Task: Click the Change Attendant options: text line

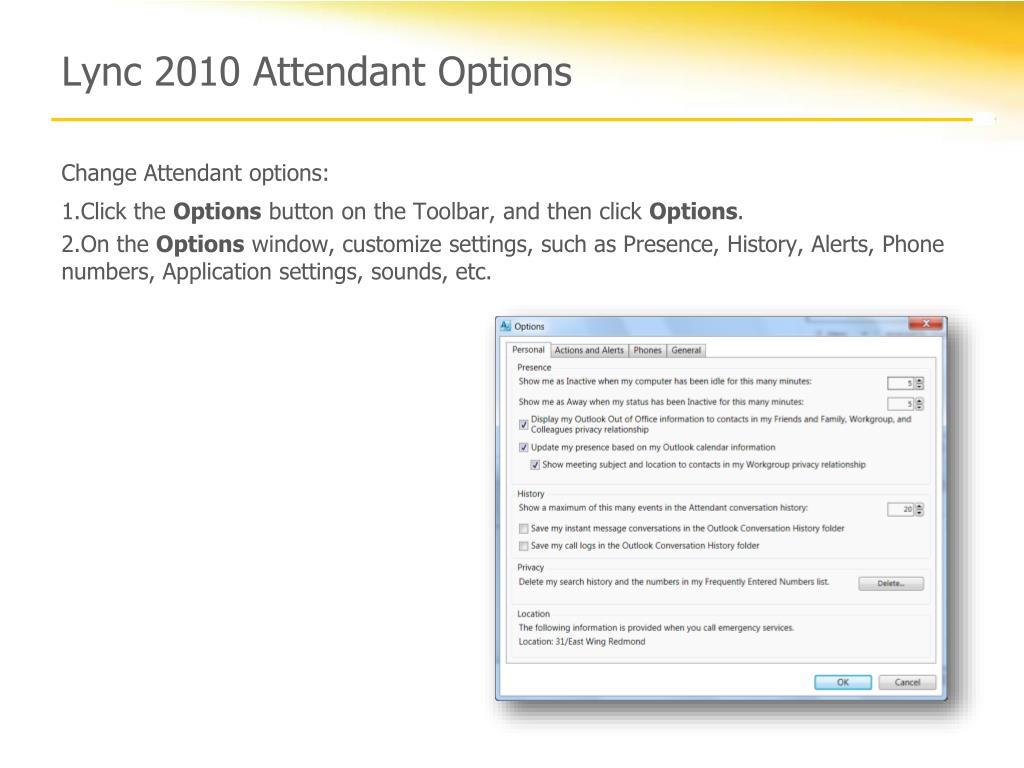Action: [195, 173]
